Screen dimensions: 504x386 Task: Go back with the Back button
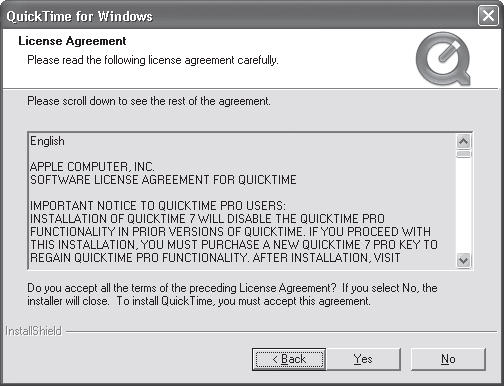point(289,359)
